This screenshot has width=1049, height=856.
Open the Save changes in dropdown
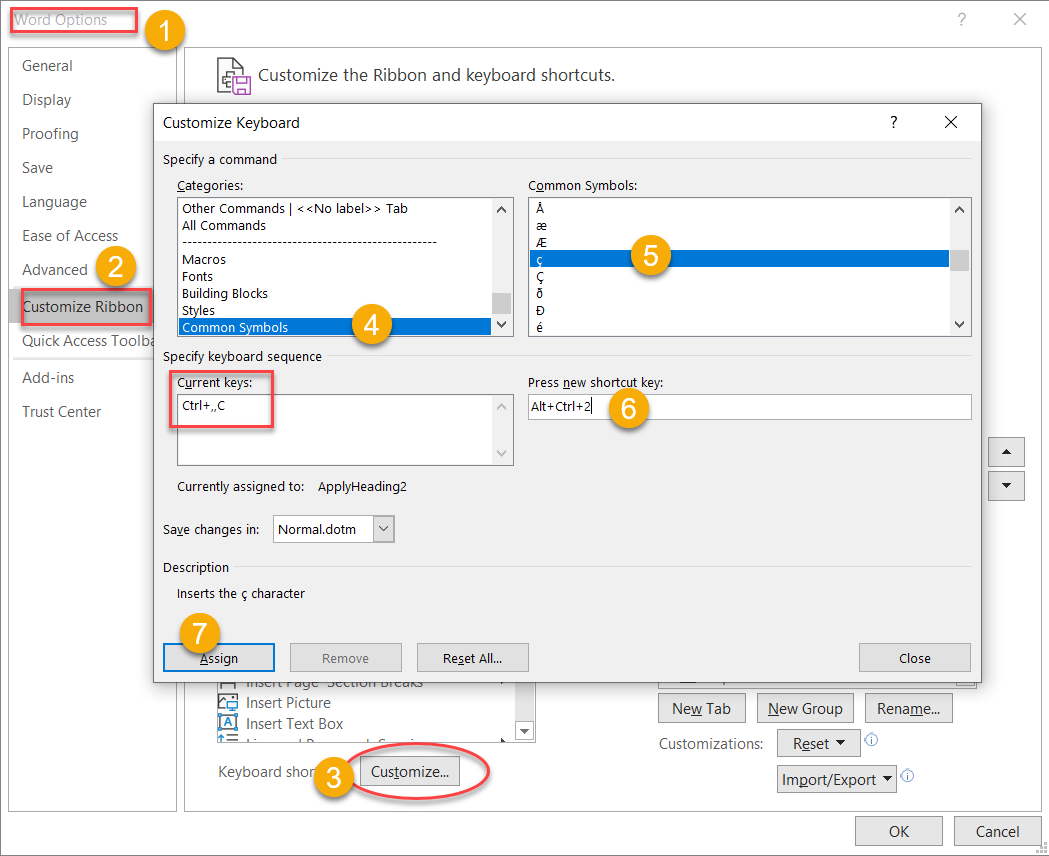[x=383, y=529]
